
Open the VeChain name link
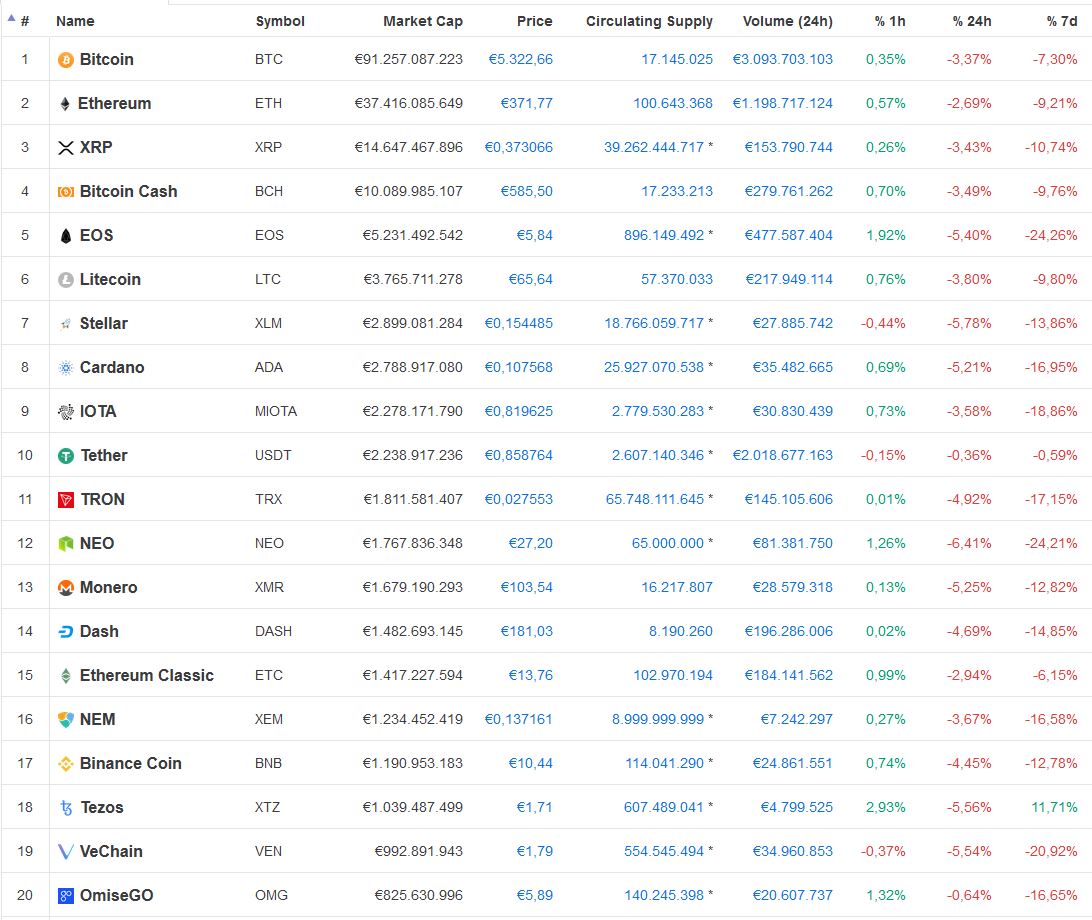(111, 851)
